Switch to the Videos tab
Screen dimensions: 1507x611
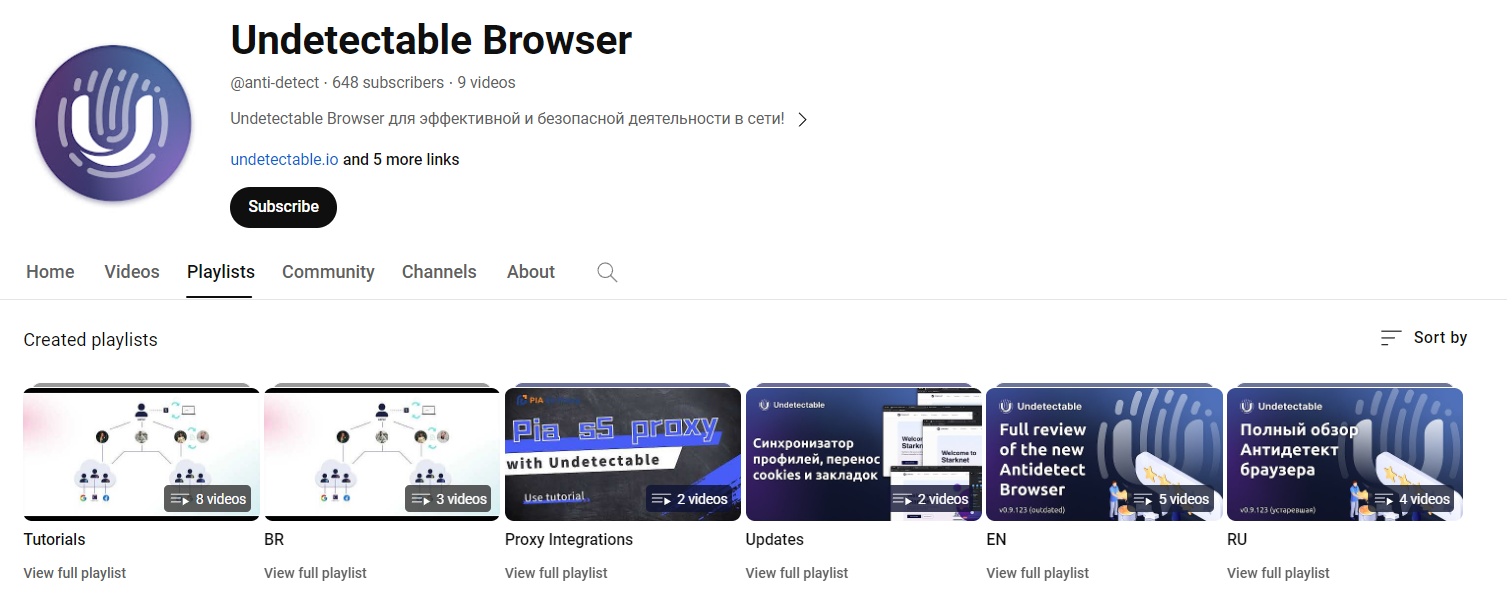tap(131, 271)
